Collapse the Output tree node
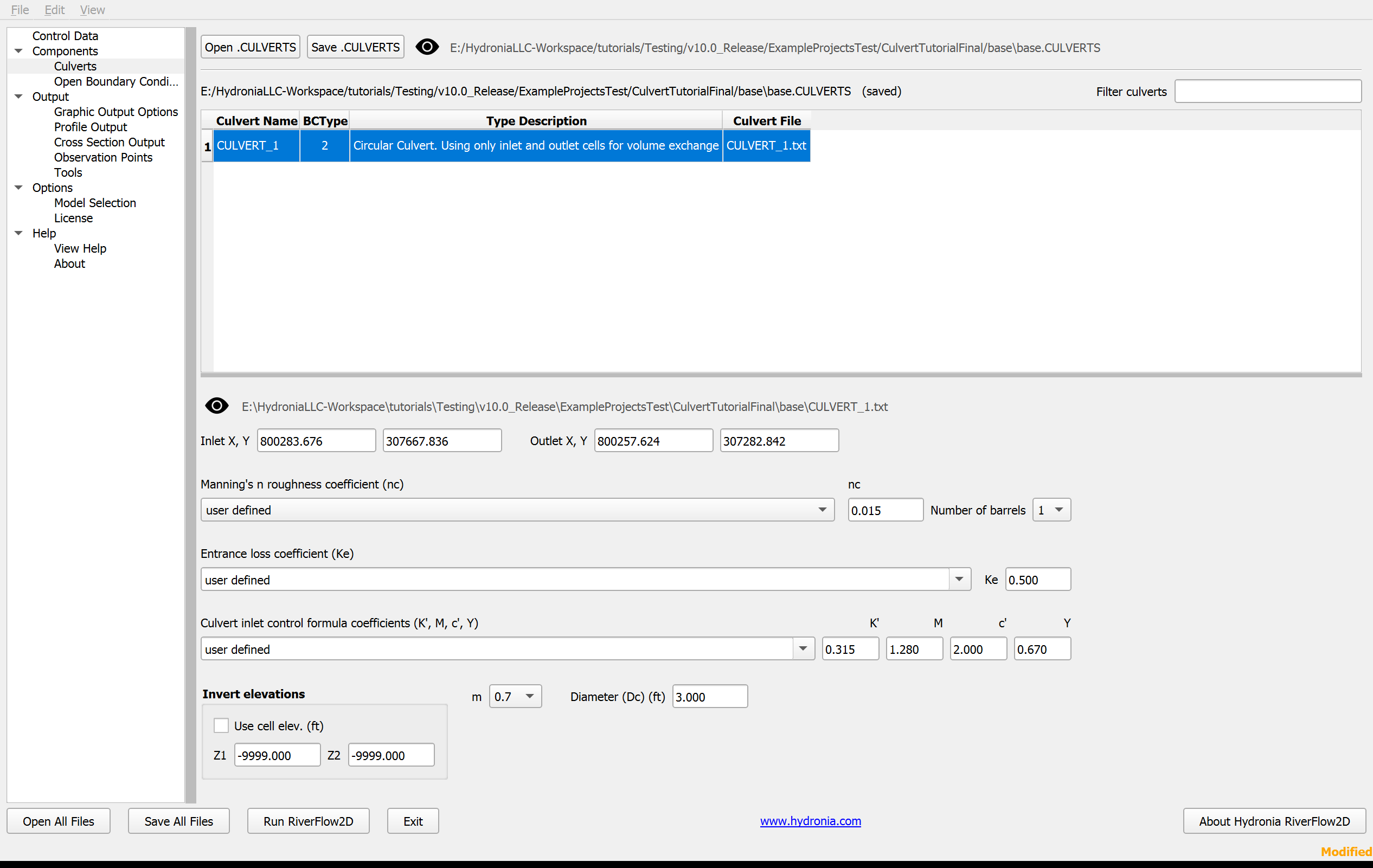Screen dimensions: 1373x868 18,97
